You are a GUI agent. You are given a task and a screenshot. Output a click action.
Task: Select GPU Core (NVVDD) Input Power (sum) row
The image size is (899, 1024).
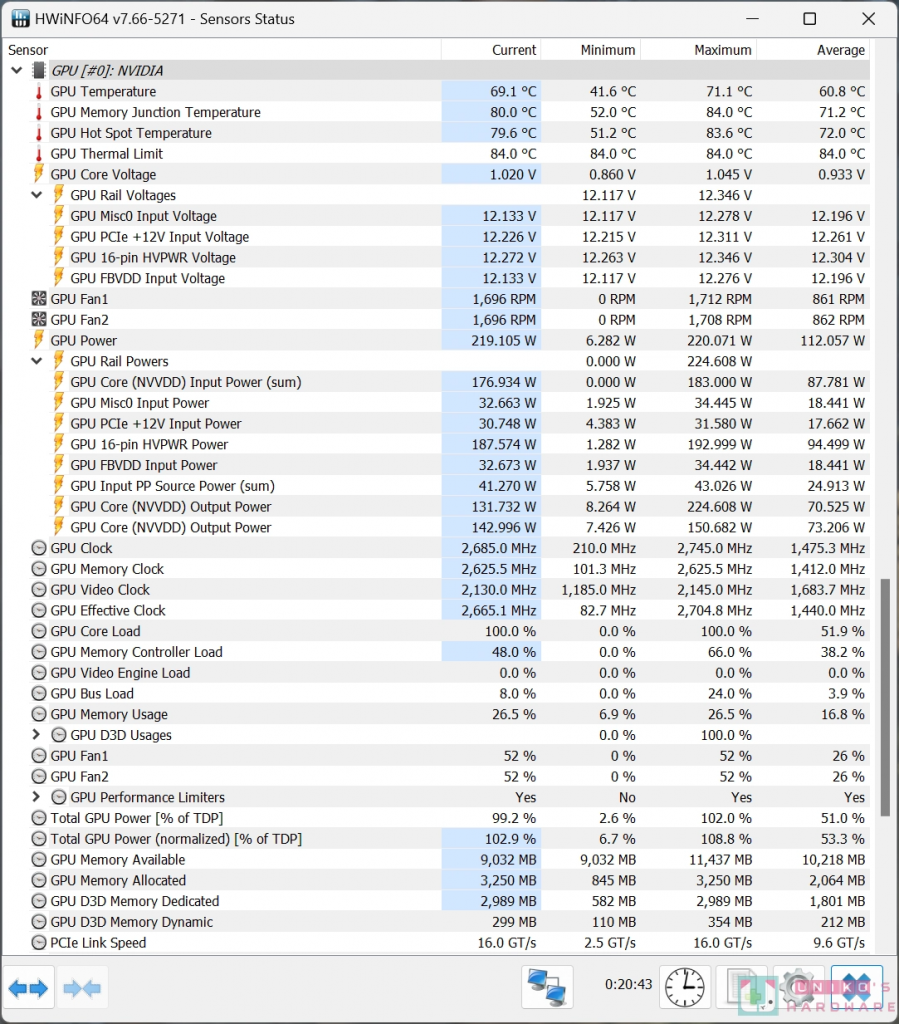tap(437, 382)
